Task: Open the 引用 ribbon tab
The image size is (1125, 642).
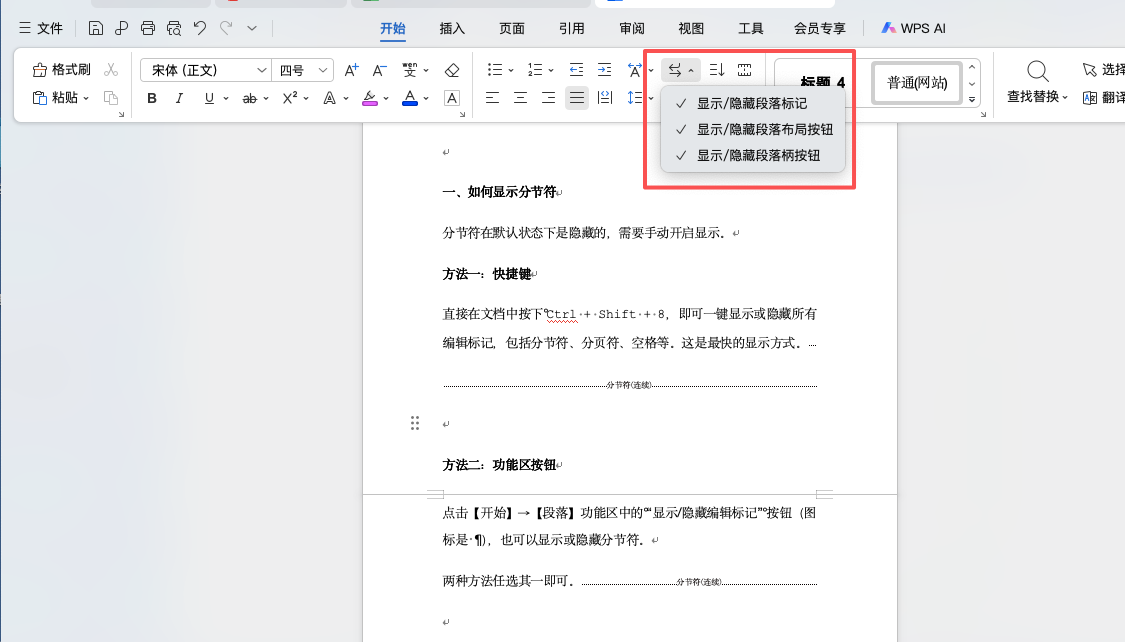Action: [x=571, y=28]
